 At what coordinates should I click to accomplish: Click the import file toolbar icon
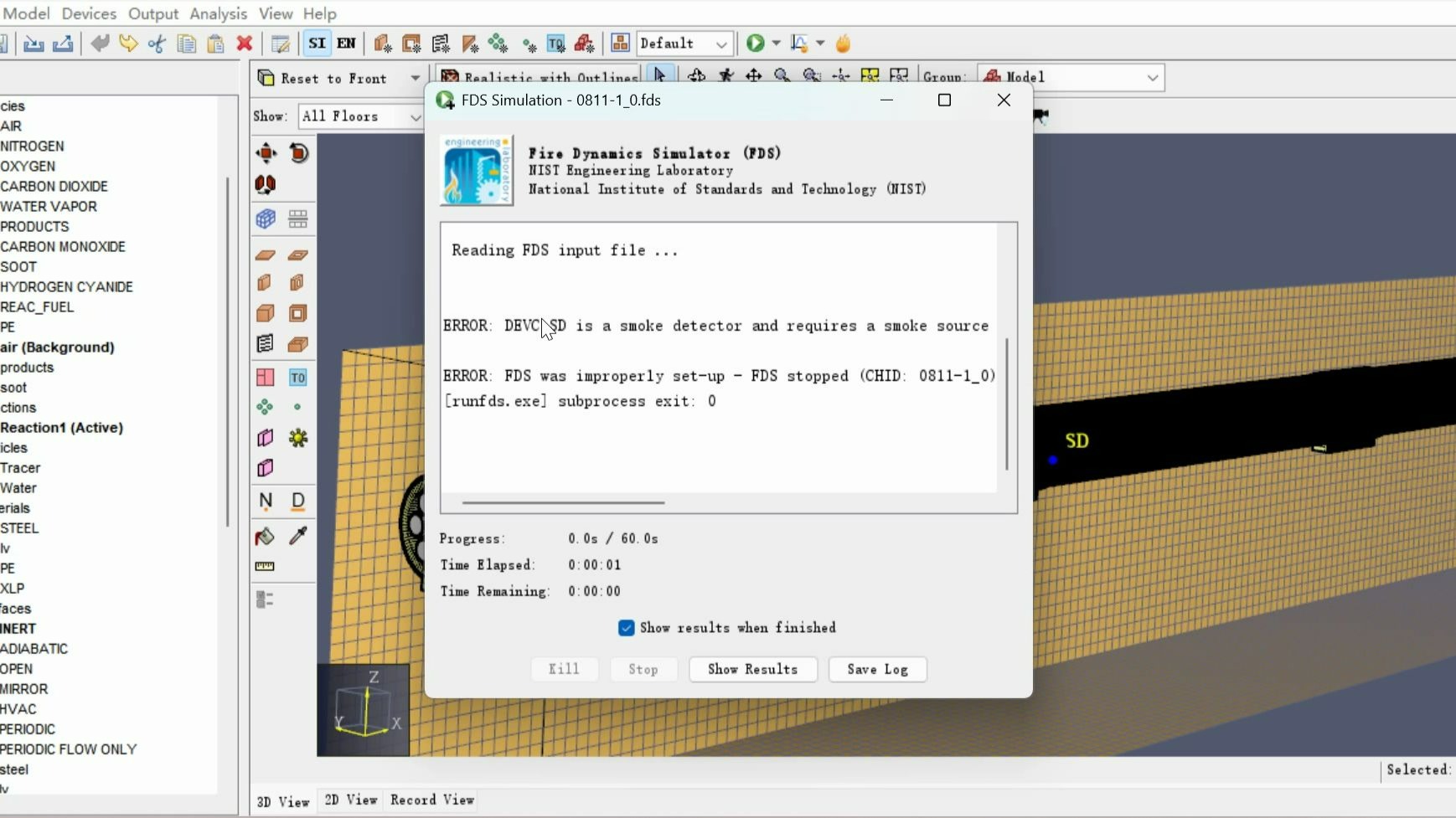pyautogui.click(x=34, y=44)
